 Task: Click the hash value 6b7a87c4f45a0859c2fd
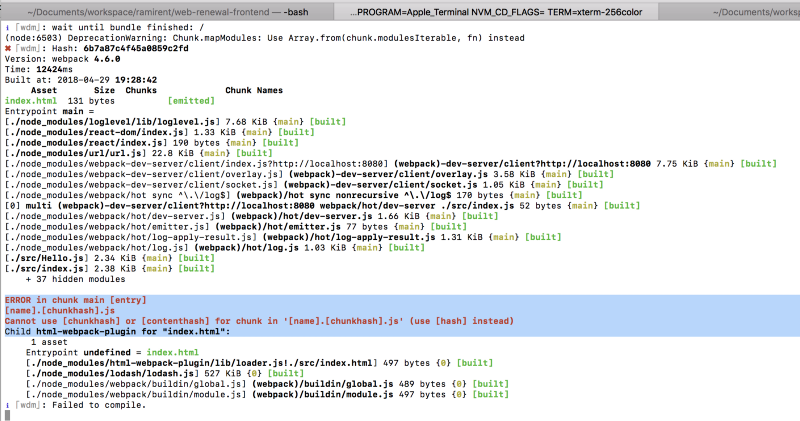point(136,48)
